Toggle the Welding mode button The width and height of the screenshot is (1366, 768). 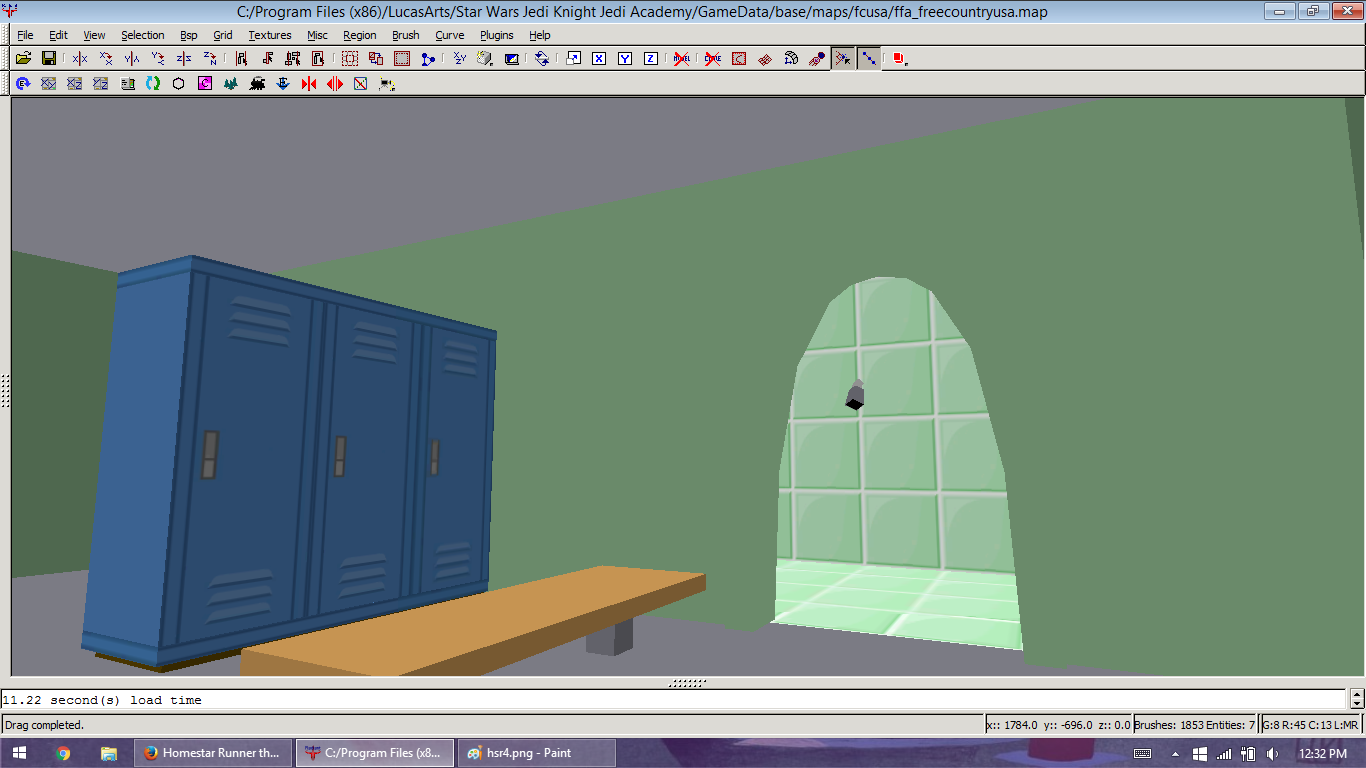point(843,59)
